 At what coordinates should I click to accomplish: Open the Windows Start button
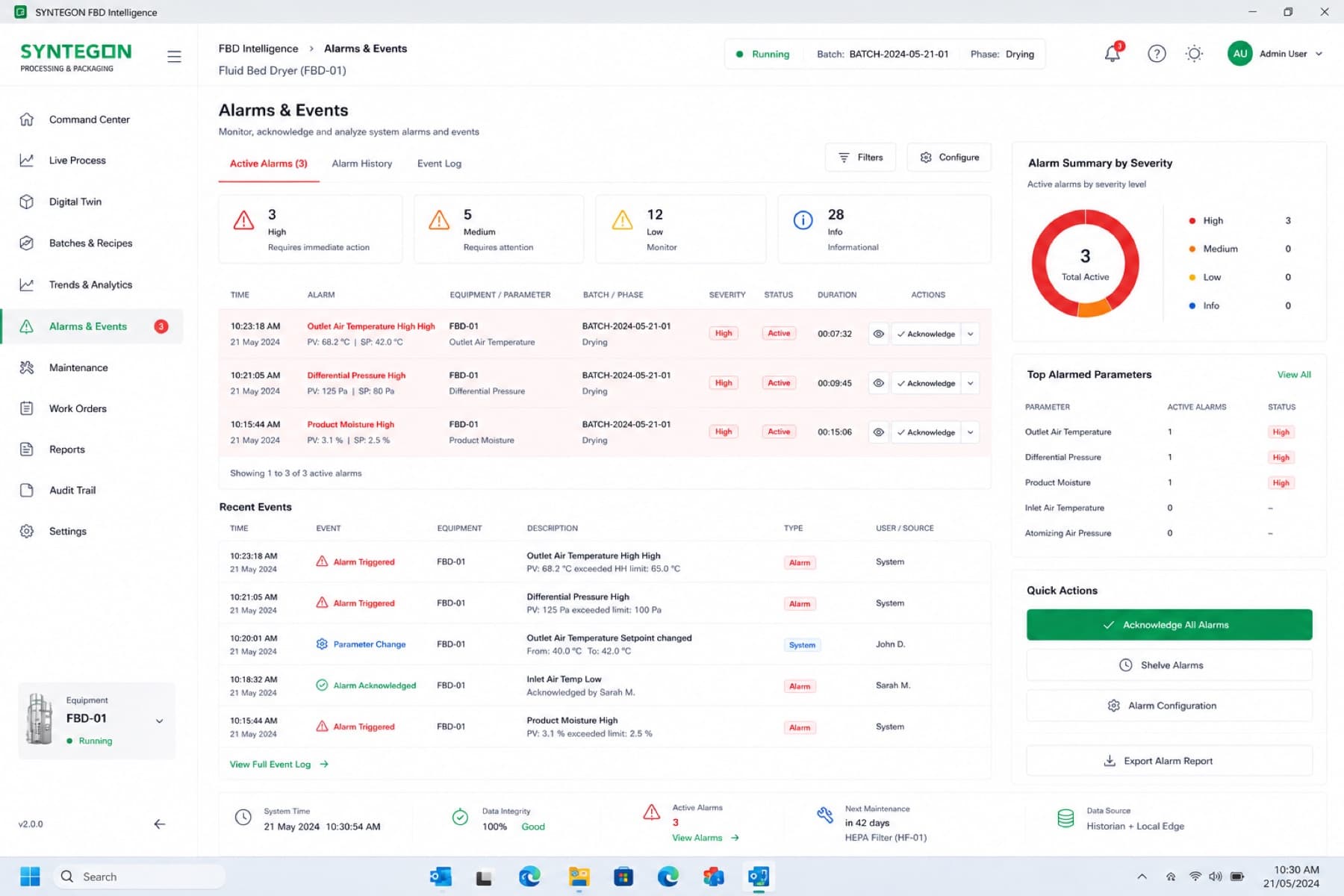pos(30,877)
